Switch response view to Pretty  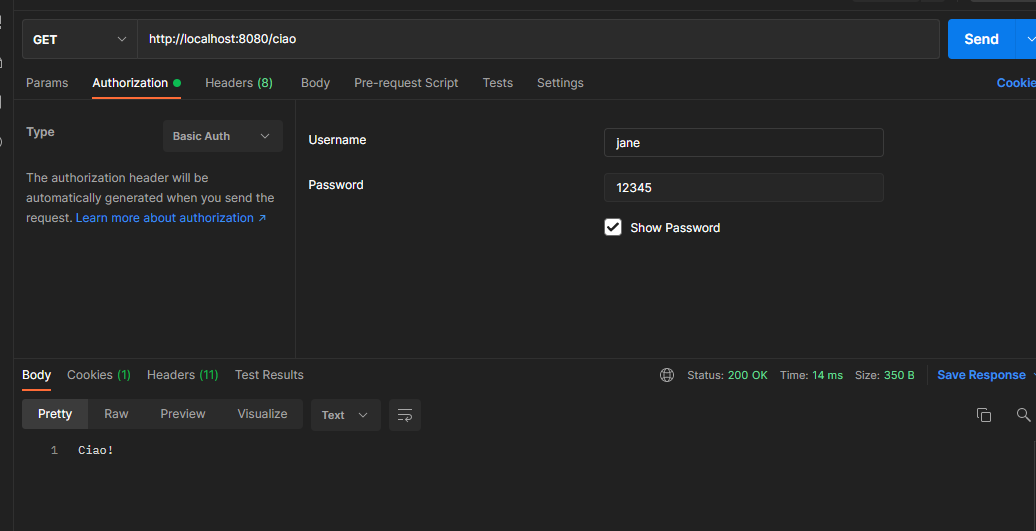[x=55, y=413]
